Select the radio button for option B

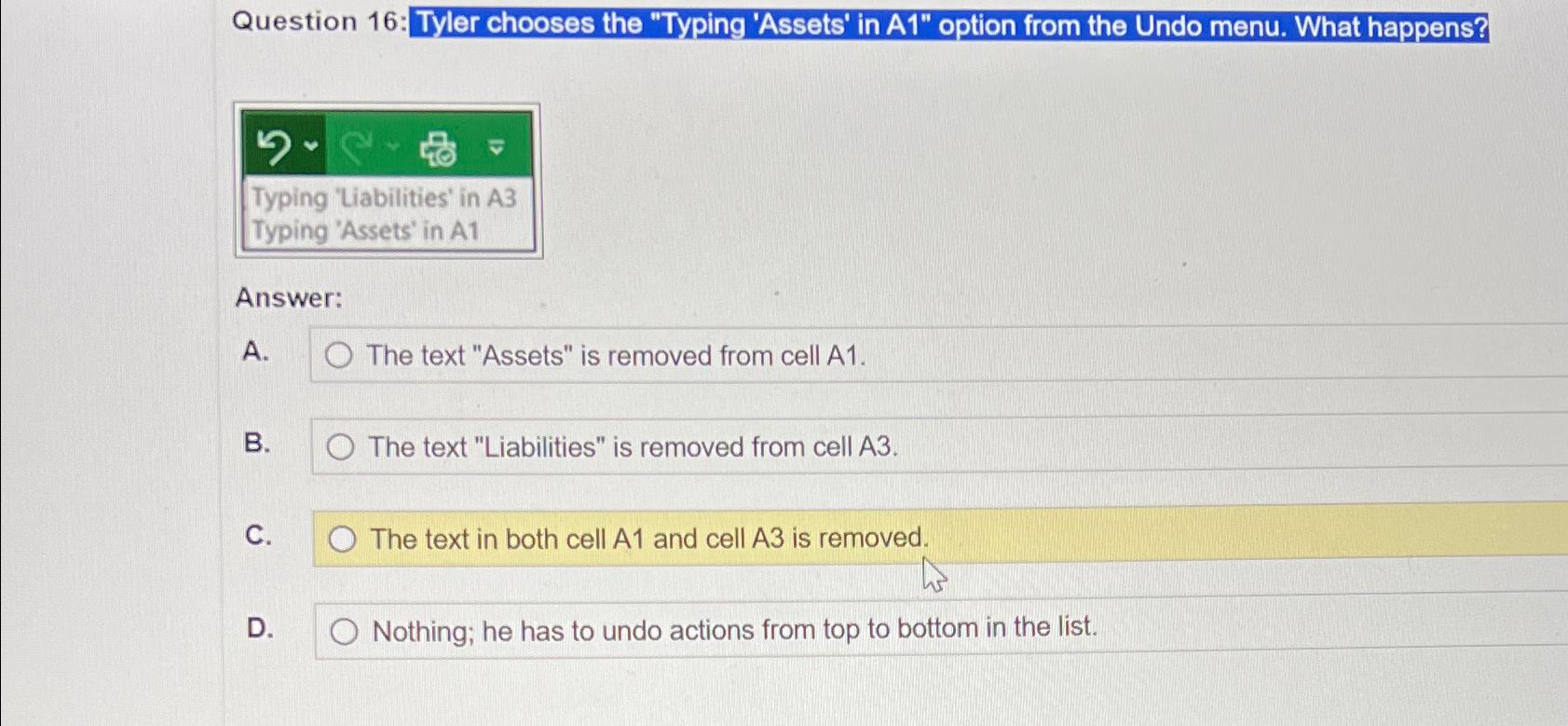point(343,448)
